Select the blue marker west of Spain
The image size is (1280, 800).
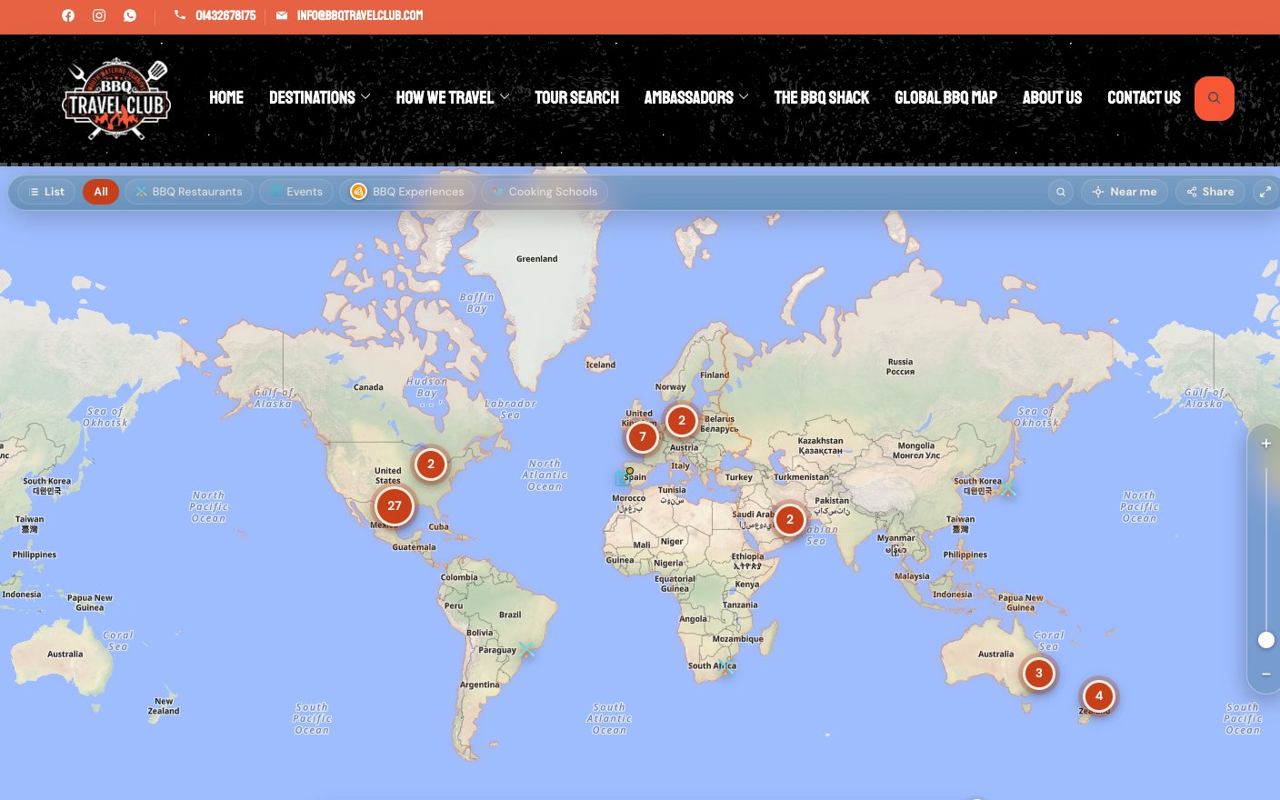621,479
